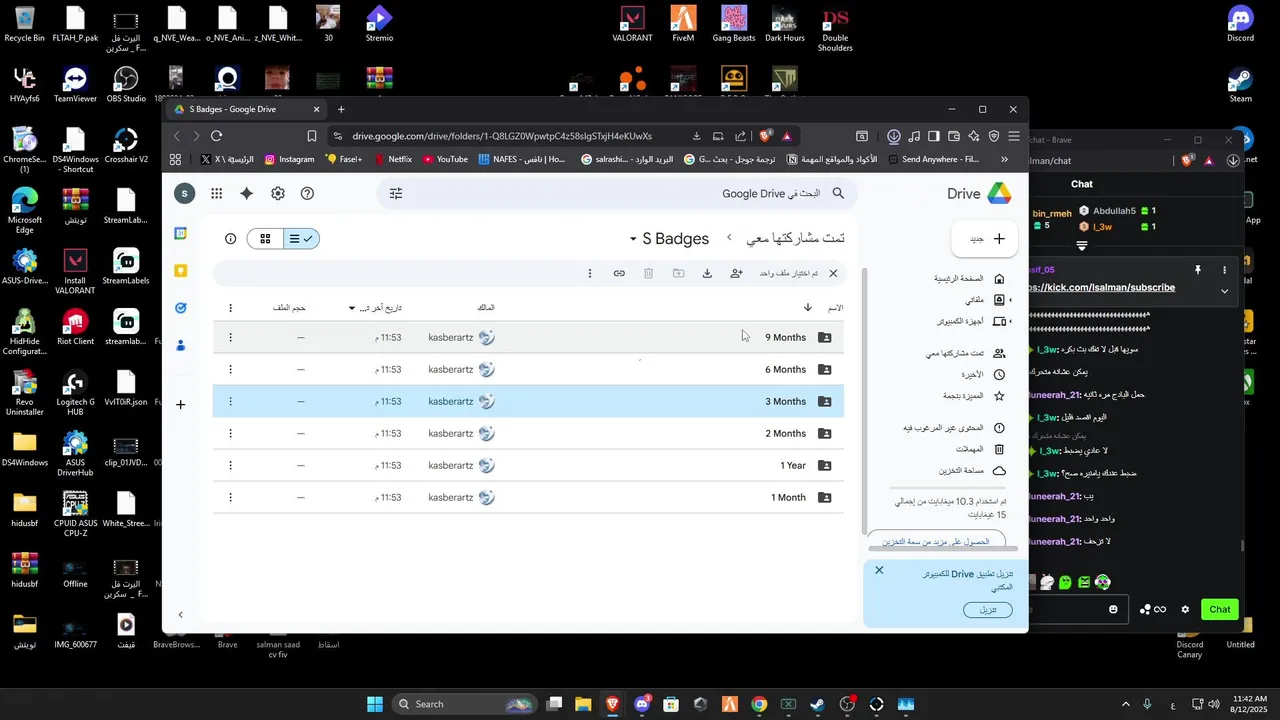Delete selected folder with trash icon
The image size is (1280, 720).
(648, 273)
